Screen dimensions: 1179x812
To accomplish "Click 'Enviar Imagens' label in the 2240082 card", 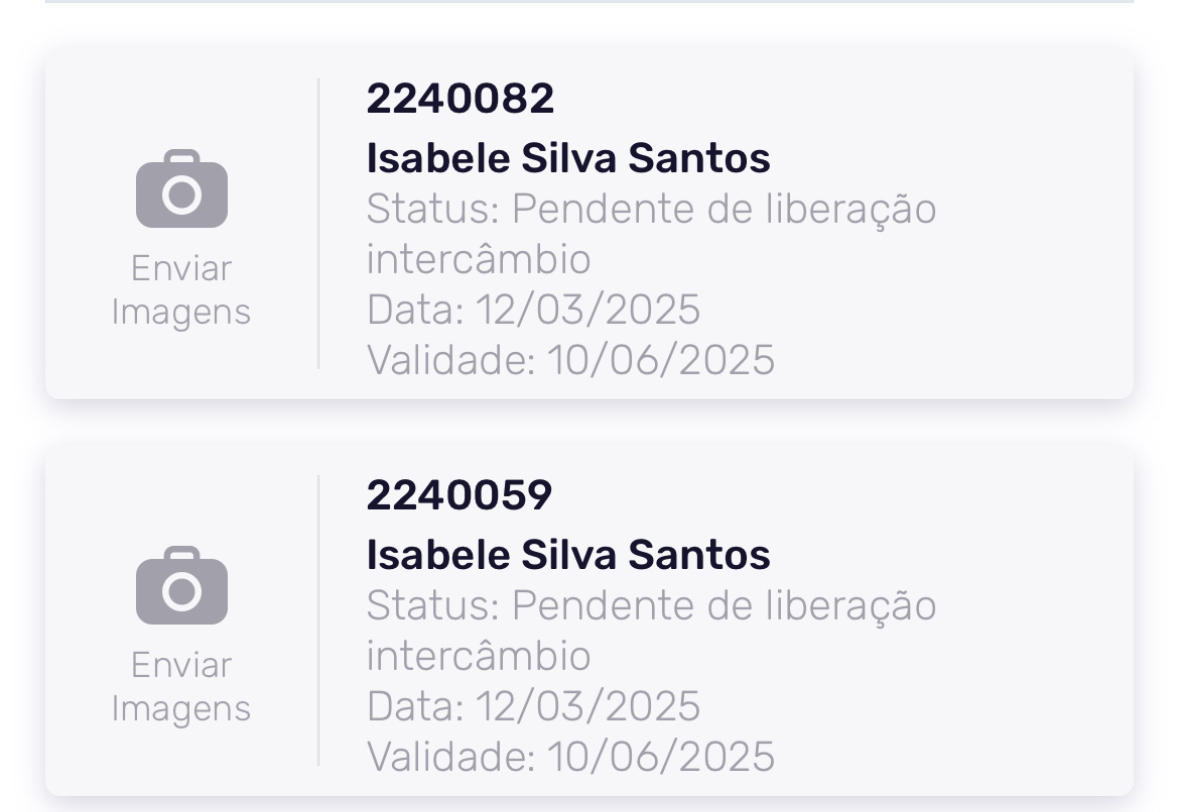I will (181, 290).
